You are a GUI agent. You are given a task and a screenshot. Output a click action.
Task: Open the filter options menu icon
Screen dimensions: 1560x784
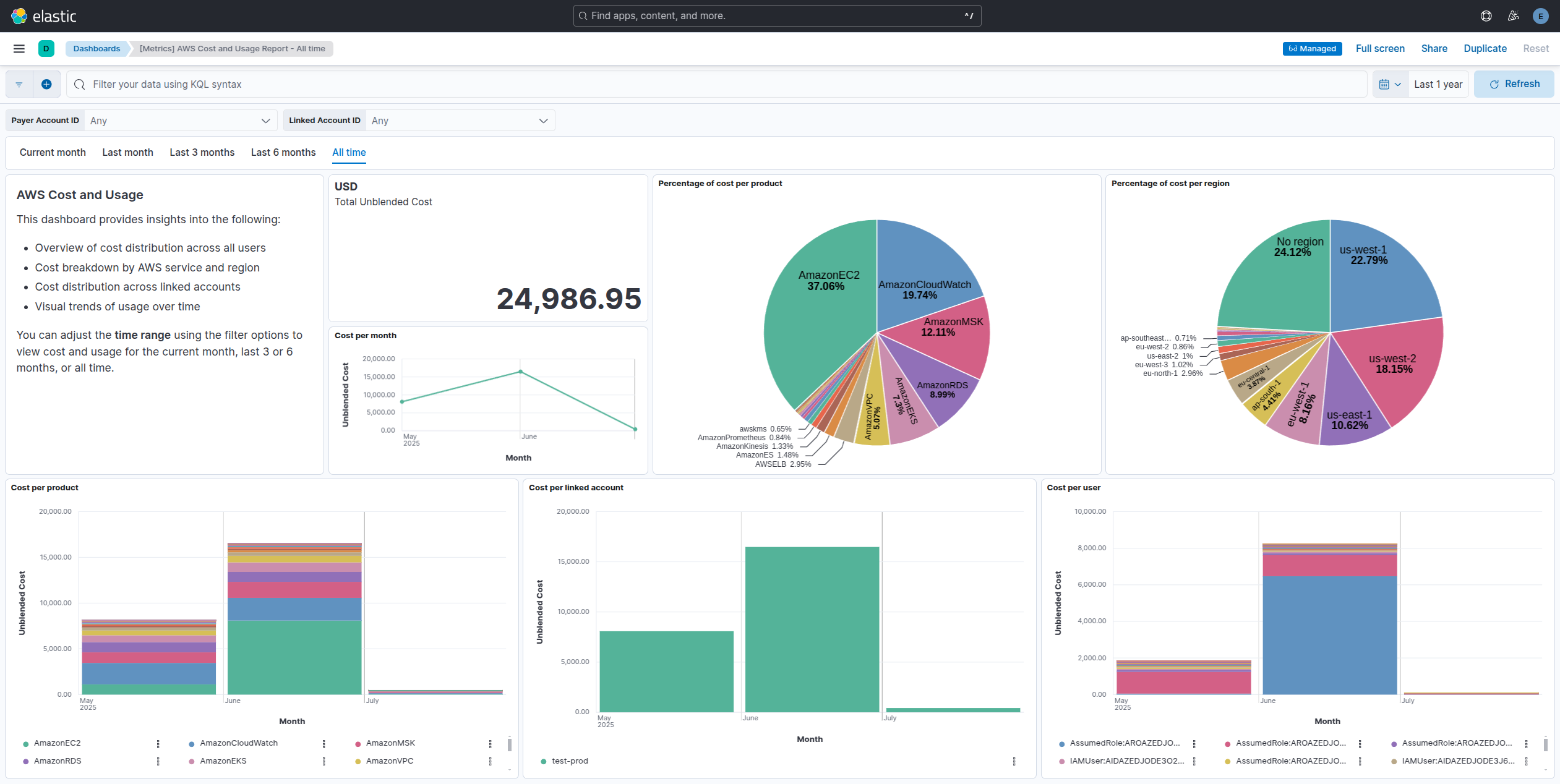[x=19, y=84]
